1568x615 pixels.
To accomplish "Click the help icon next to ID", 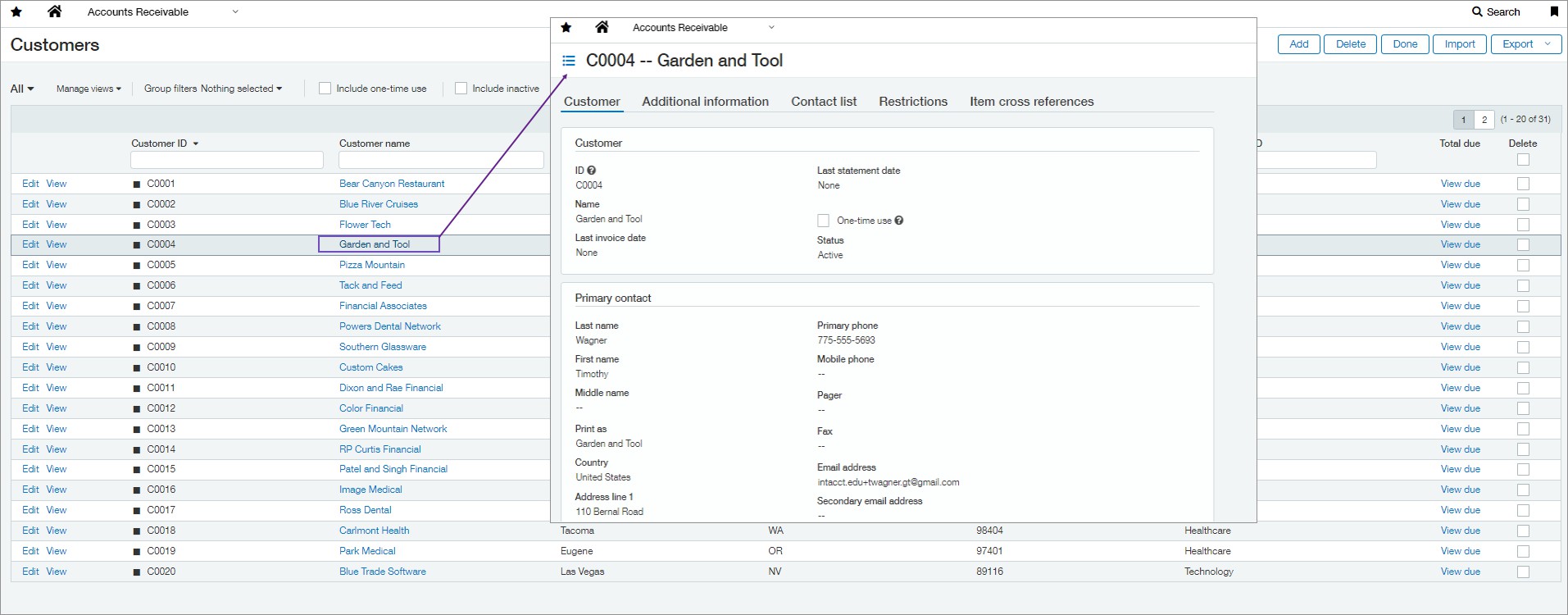I will pos(592,171).
